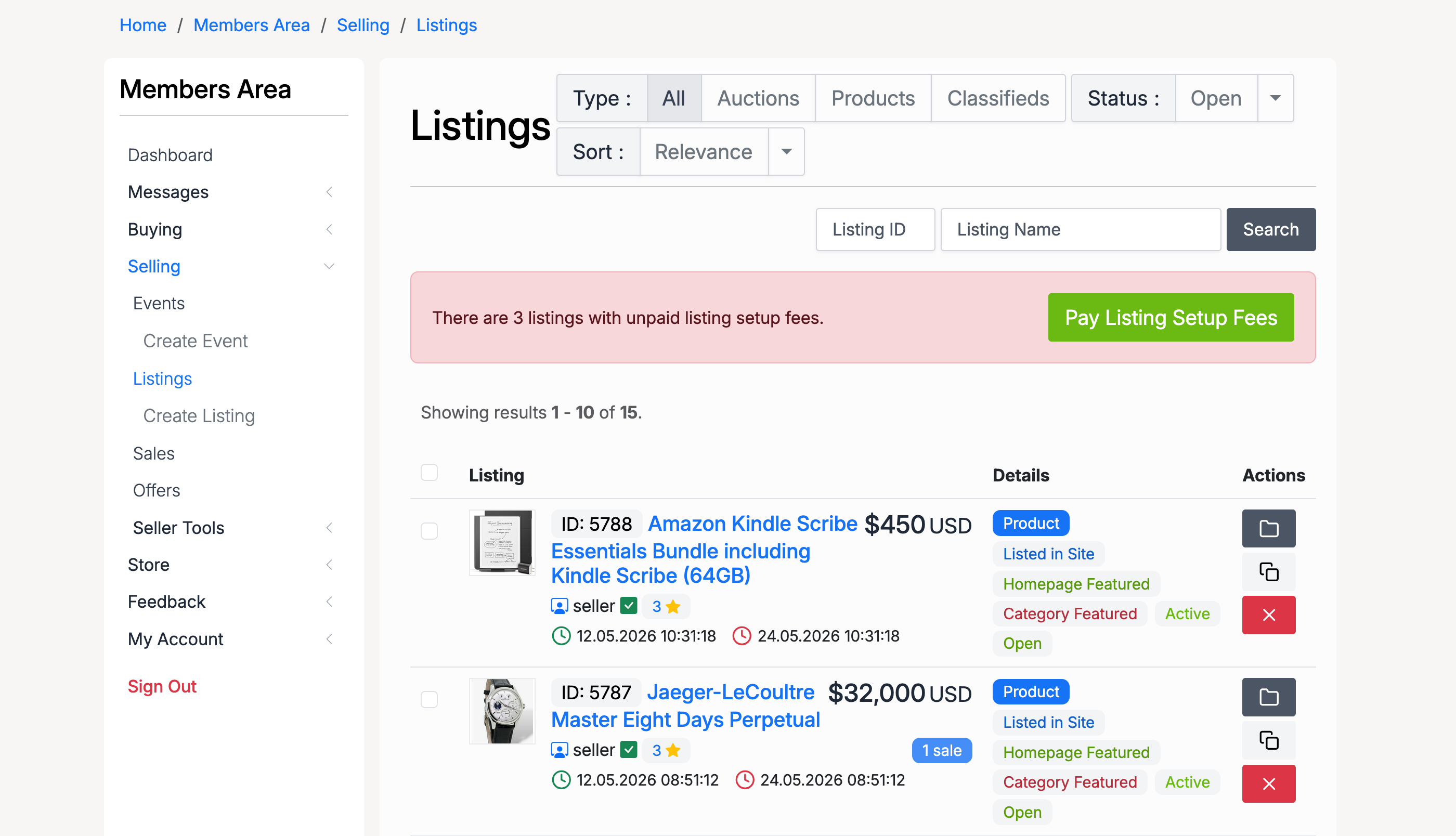
Task: Expand the Messages menu
Action: pyautogui.click(x=230, y=192)
